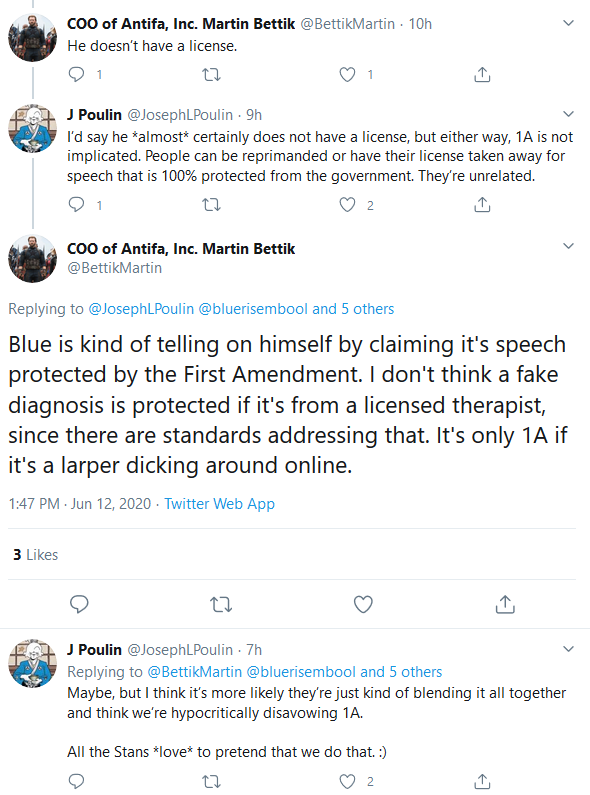Like the main tweet from Jun 12, 2020
Screen dimensions: 590x795
363,604
